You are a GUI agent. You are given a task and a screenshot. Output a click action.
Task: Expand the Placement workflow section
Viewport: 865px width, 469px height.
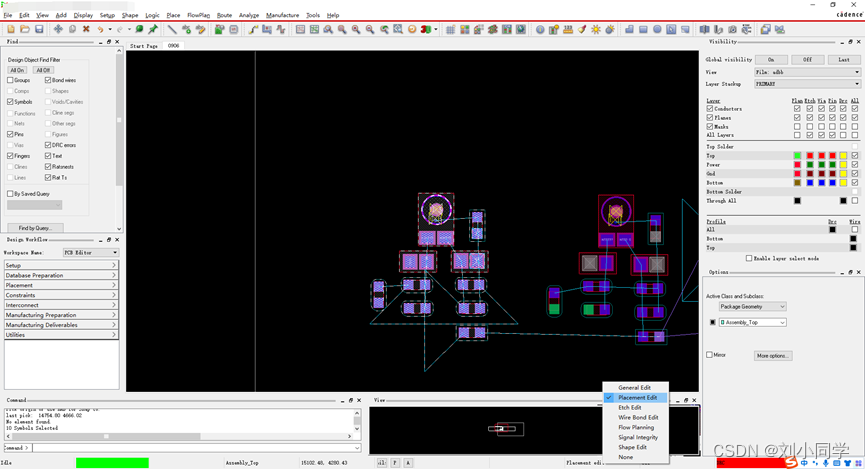60,285
